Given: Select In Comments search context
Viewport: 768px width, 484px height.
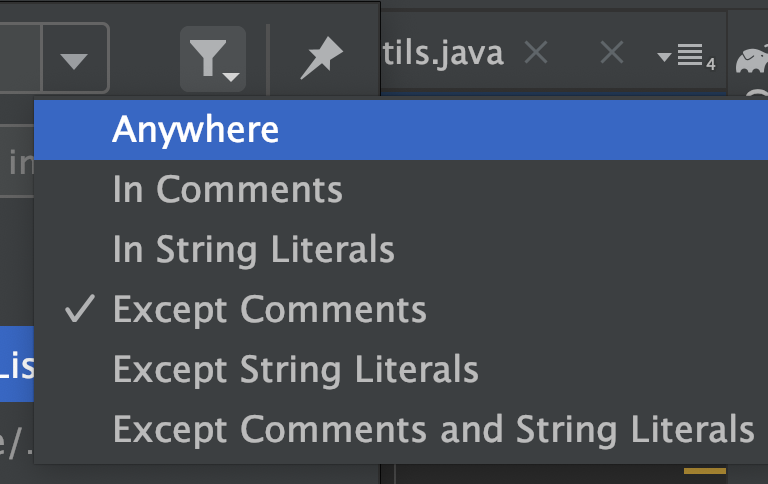Looking at the screenshot, I should [227, 189].
